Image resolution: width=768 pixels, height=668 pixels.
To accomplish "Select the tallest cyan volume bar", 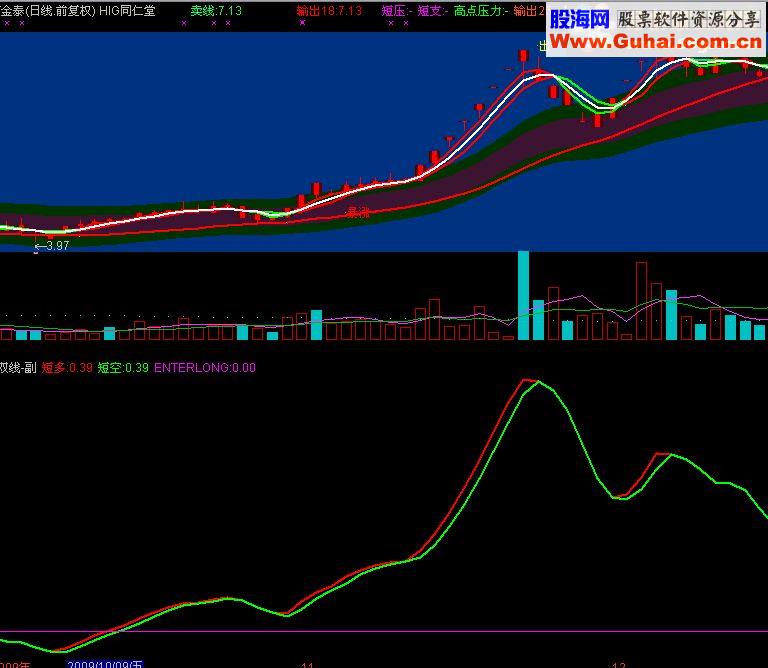I will point(524,295).
